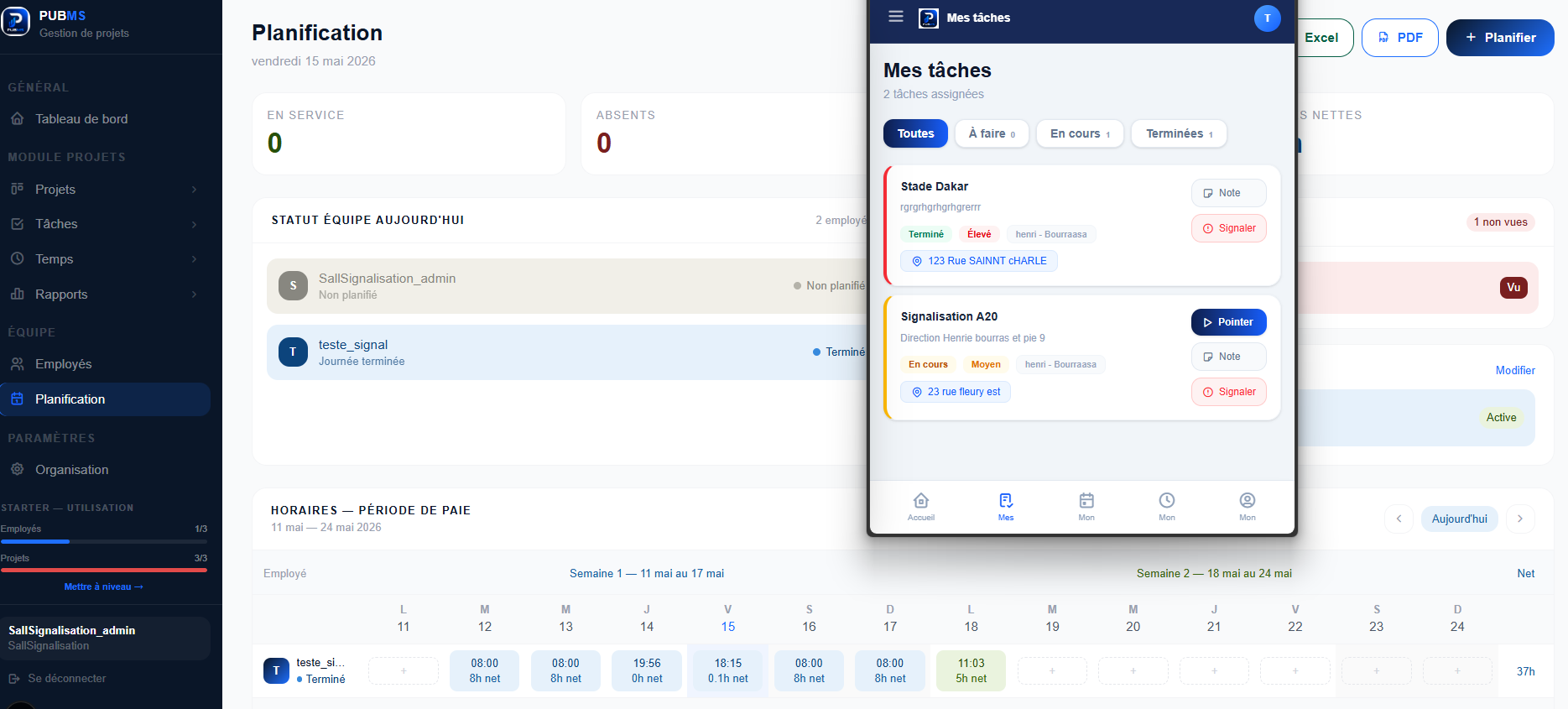Click Signaler on Stade Dakar task
1568x709 pixels.
1228,228
